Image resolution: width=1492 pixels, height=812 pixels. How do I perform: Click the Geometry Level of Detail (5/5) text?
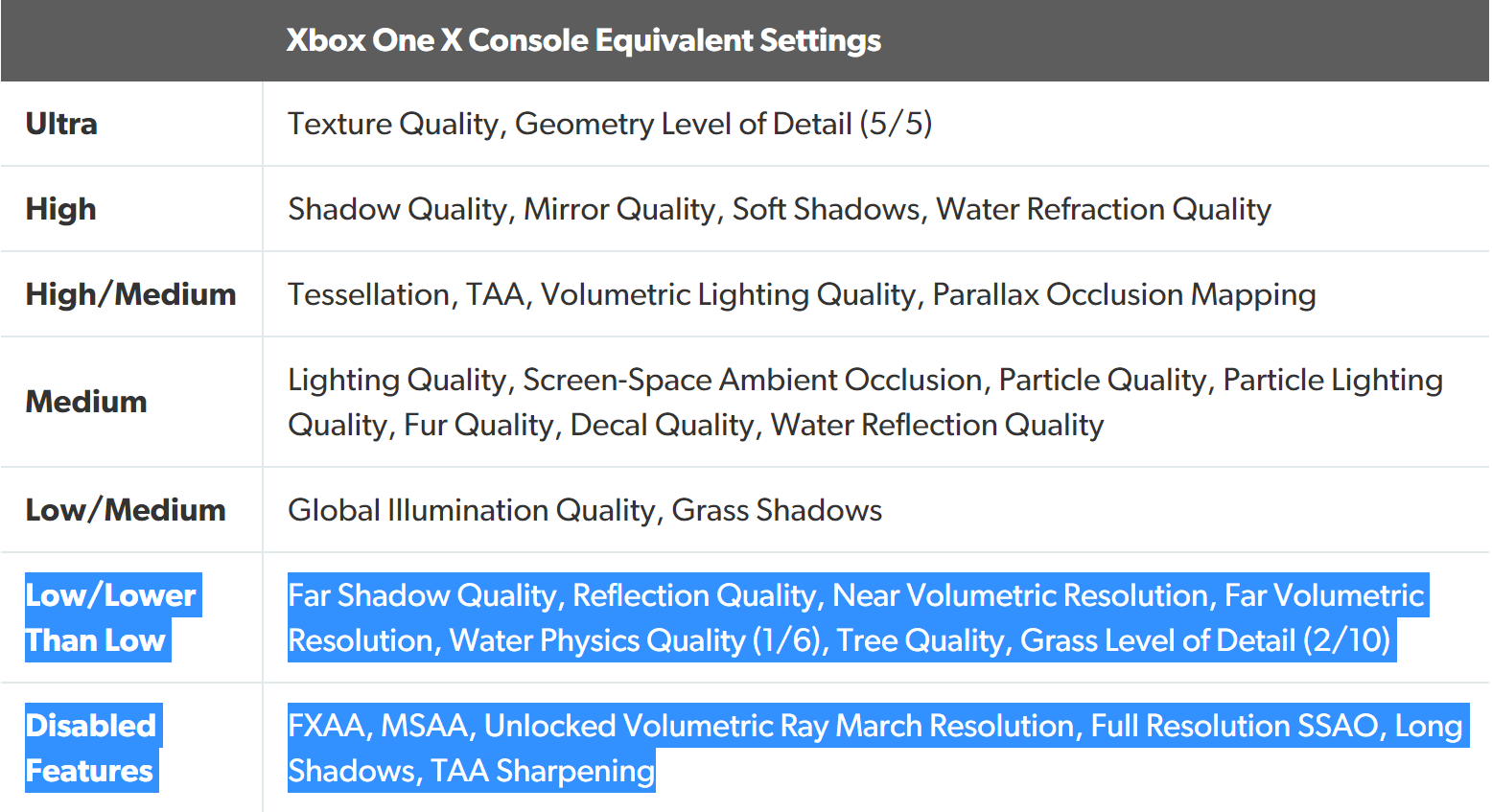723,124
